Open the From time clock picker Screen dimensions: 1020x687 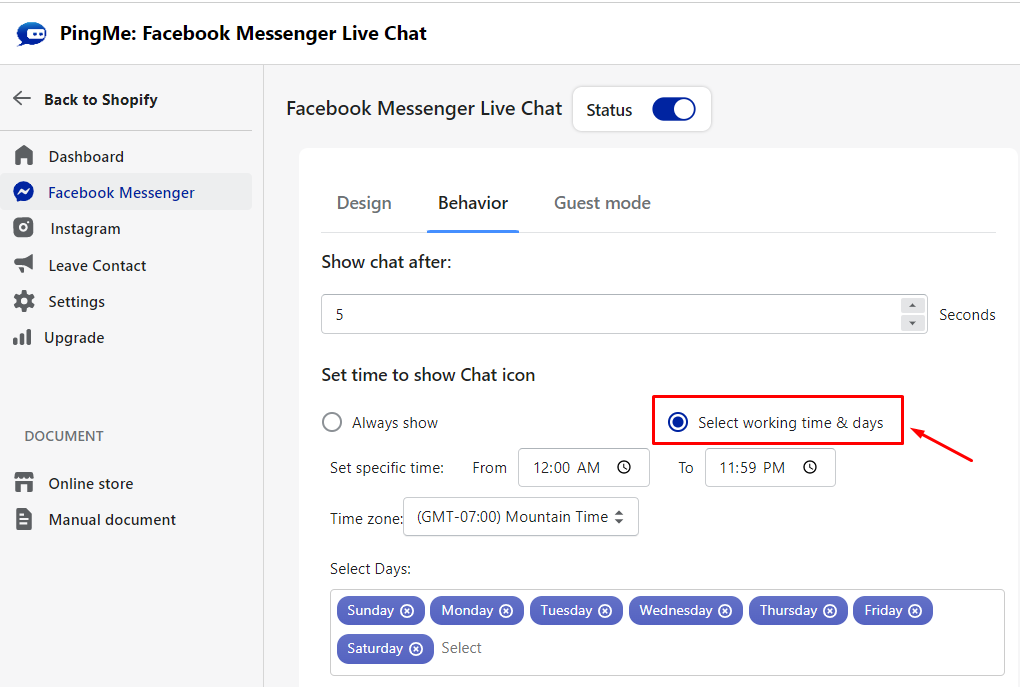click(x=624, y=468)
